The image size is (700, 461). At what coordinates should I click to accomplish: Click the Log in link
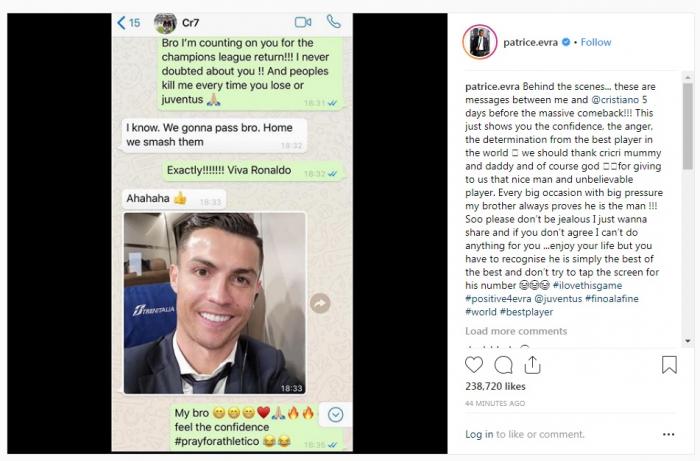pos(479,434)
